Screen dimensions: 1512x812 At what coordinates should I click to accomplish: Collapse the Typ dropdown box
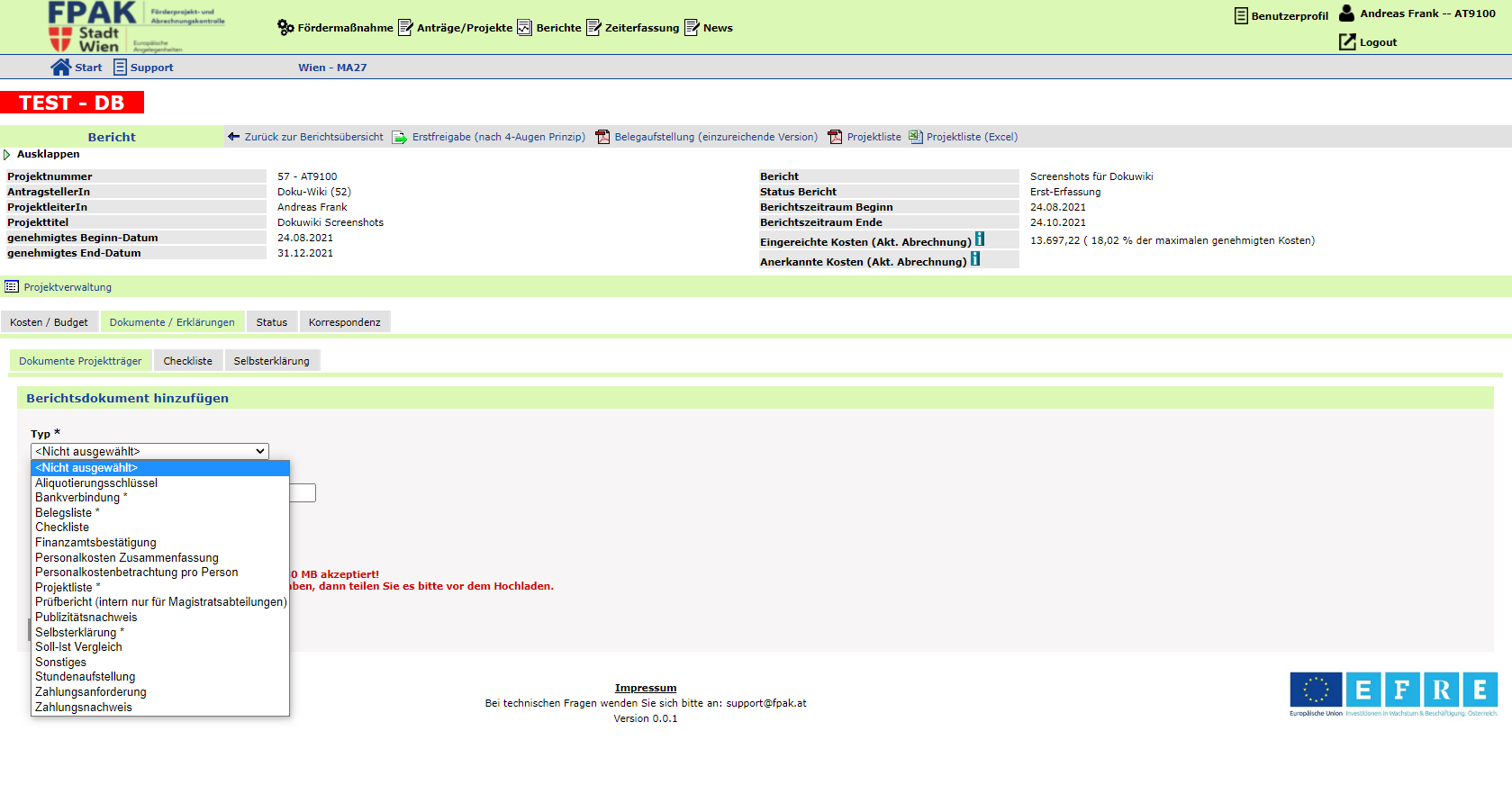149,452
